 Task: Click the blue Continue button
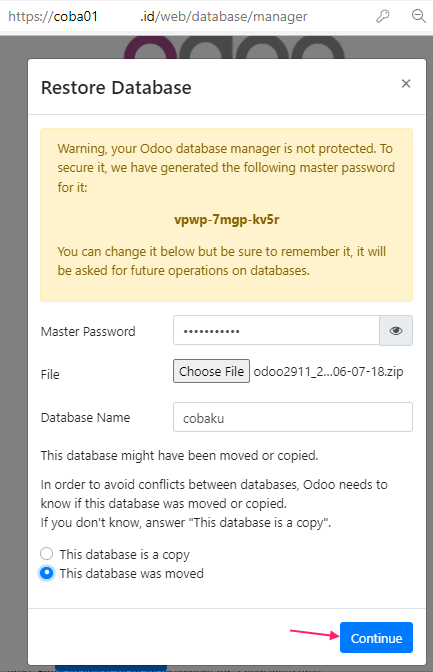click(376, 638)
